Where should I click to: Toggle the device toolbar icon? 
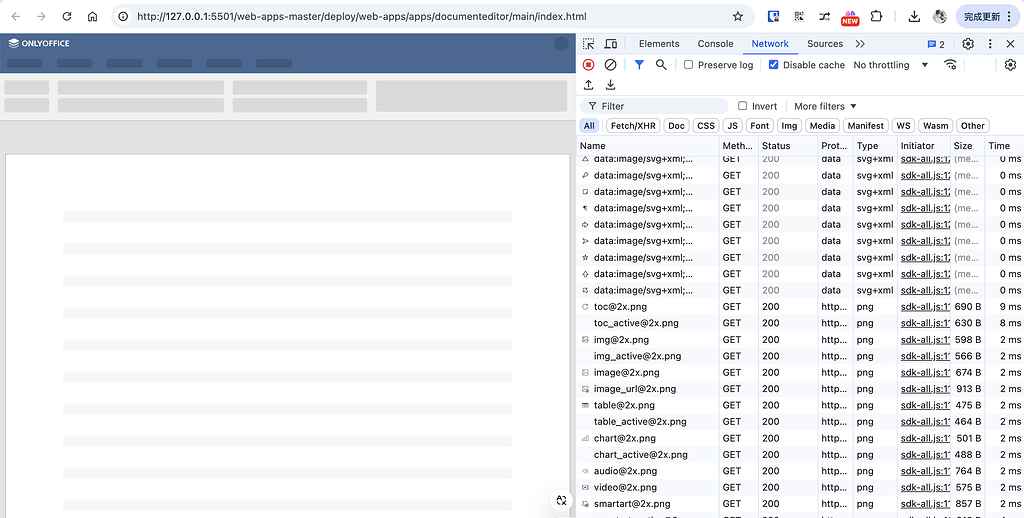point(611,44)
